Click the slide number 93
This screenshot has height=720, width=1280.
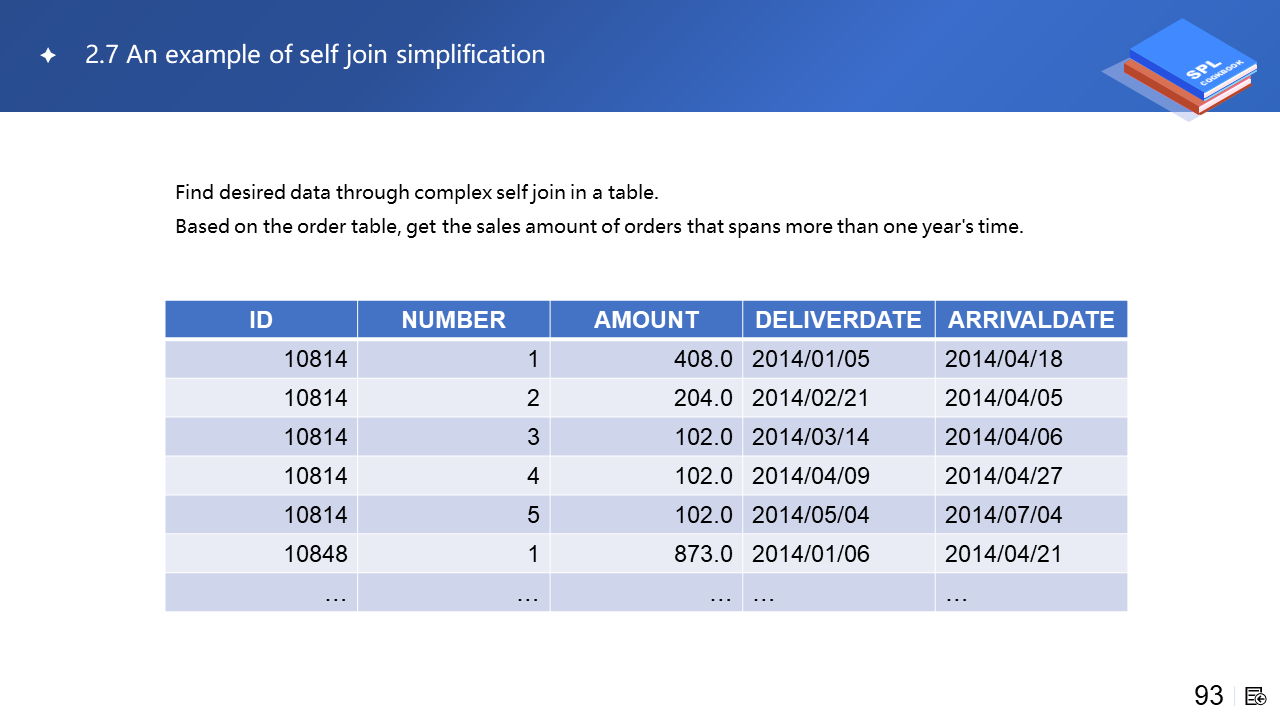[x=1208, y=696]
